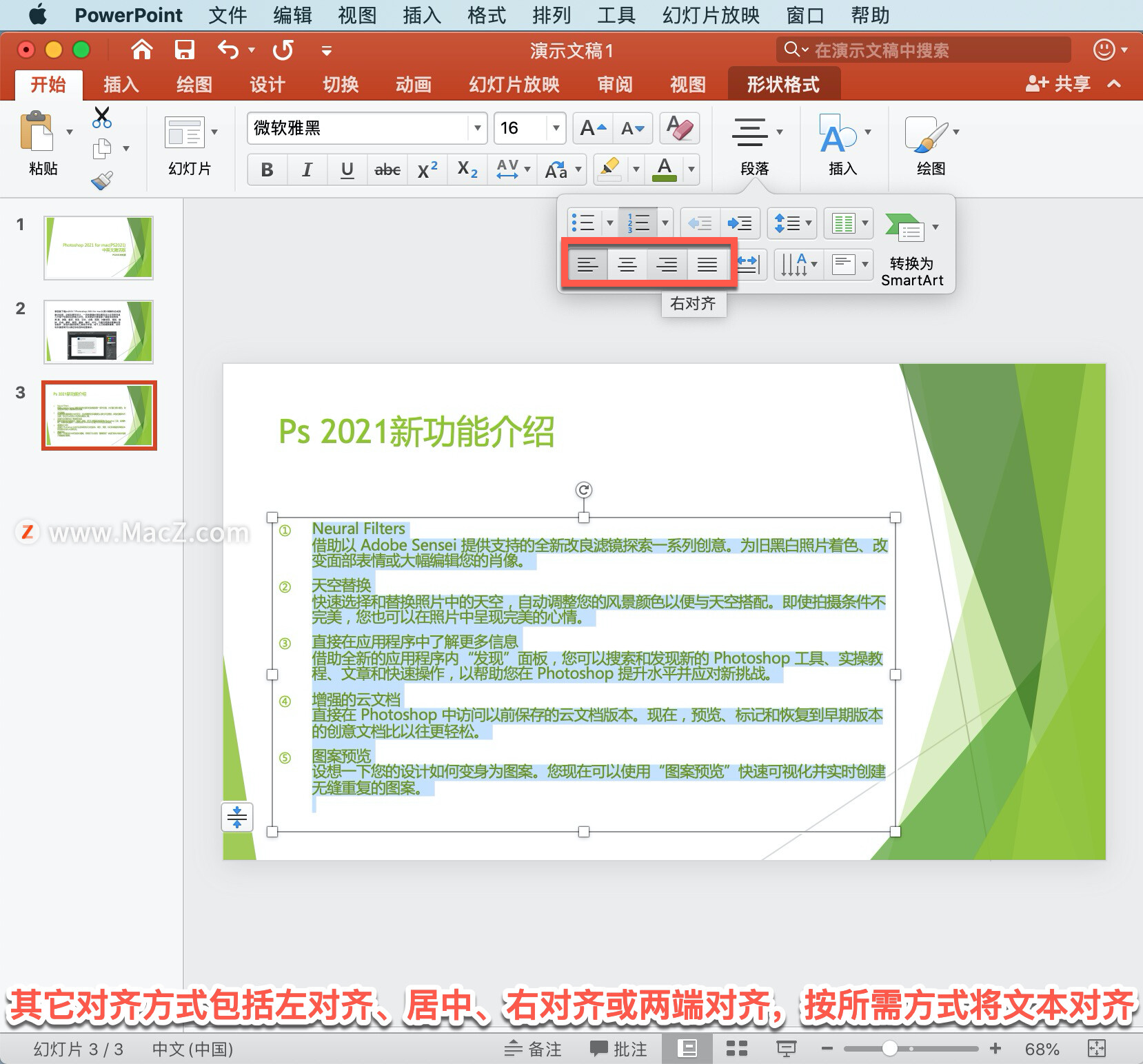Select slide 2 thumbnail
1143x1064 pixels.
click(x=99, y=332)
